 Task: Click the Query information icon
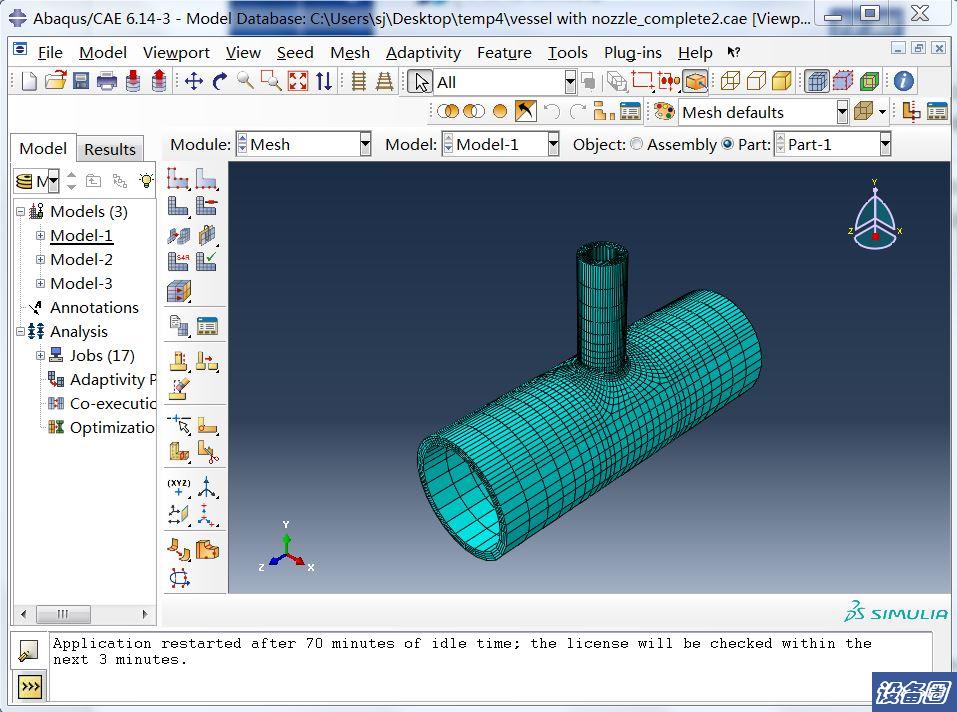pos(903,81)
